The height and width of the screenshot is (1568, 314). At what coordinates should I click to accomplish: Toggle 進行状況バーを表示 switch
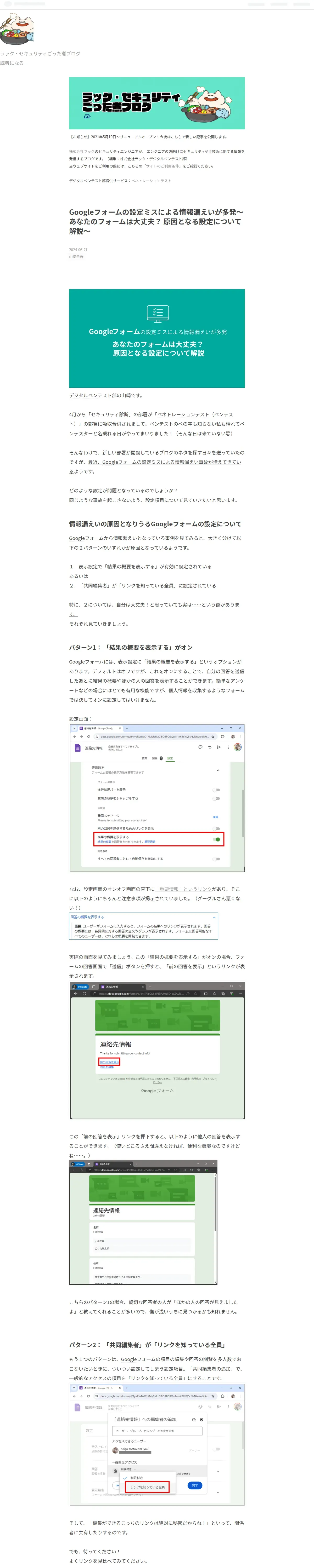216,790
